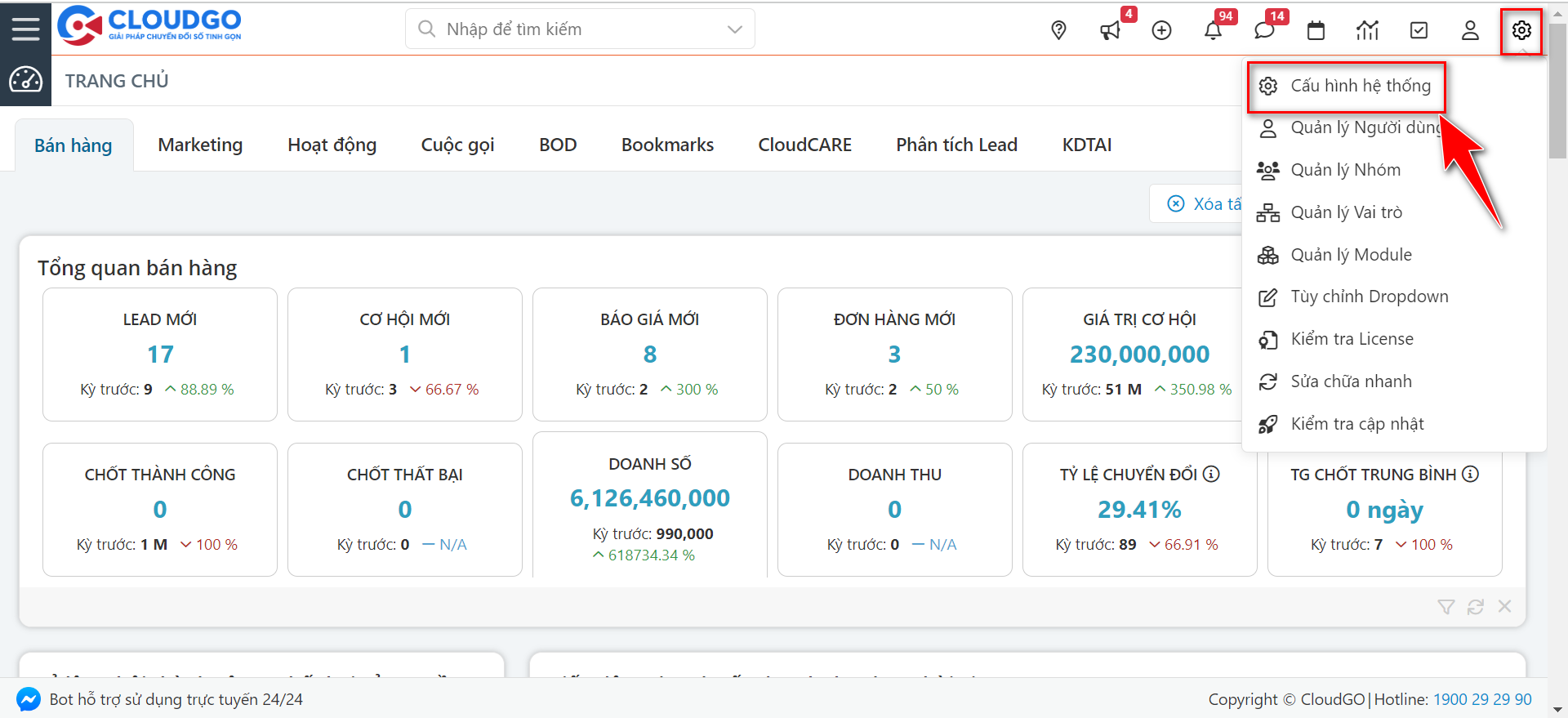Click the quick create plus icon
The image size is (1568, 718).
[1161, 30]
